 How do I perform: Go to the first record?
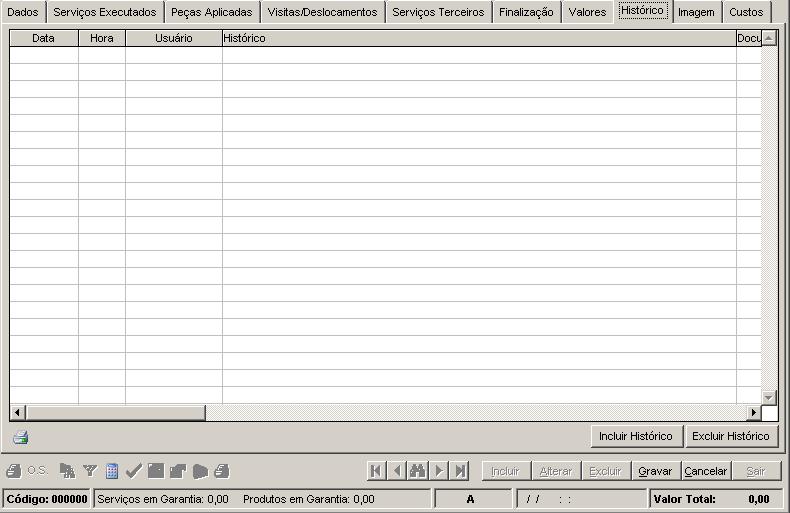[376, 471]
